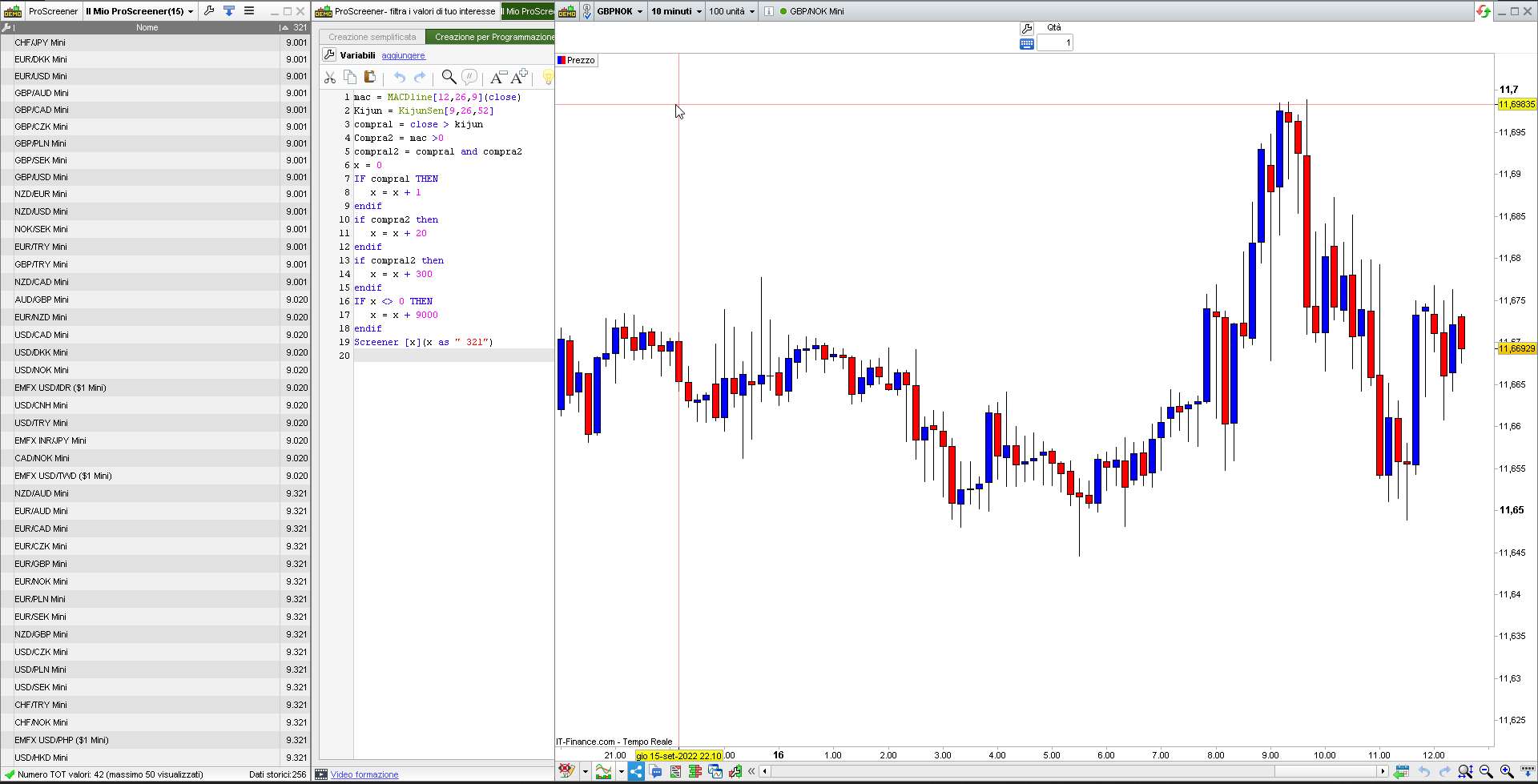The height and width of the screenshot is (784, 1538).
Task: Select the NOK/SEK Mini row
Action: [155, 229]
